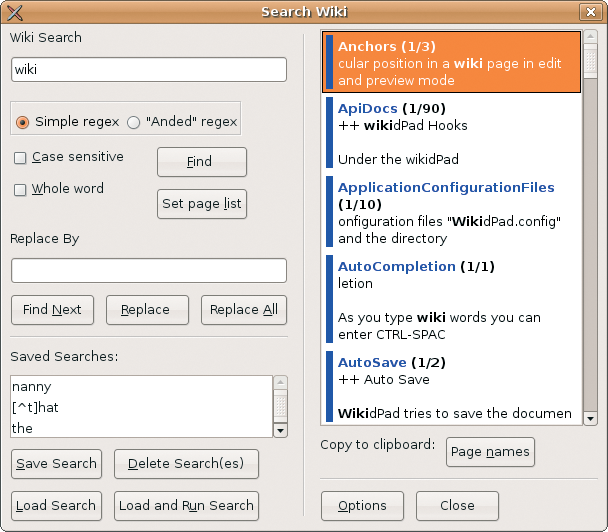Screen dimensions: 608x532
Task: Click the Save Search button
Action: 57,464
